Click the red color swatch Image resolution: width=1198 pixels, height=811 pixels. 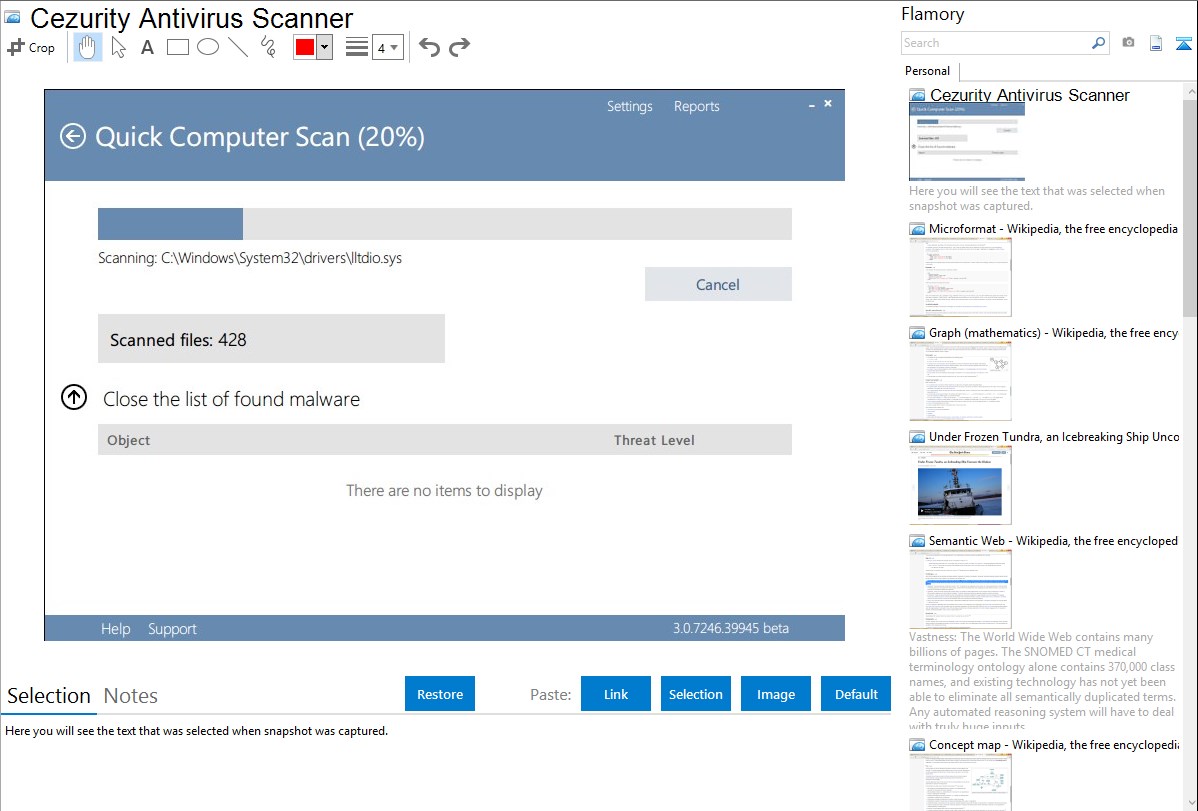point(305,47)
